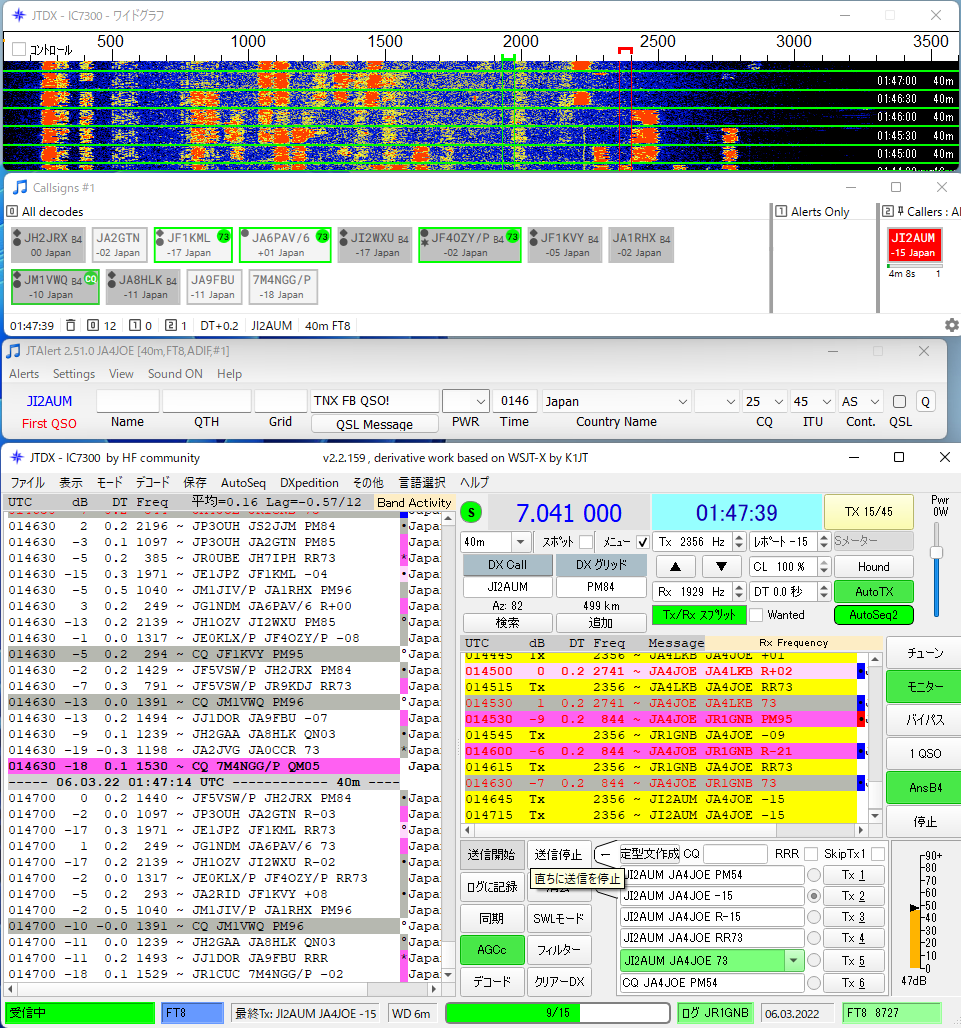Click the green S indicator beside frequency
The image size is (961, 1028).
click(x=472, y=513)
